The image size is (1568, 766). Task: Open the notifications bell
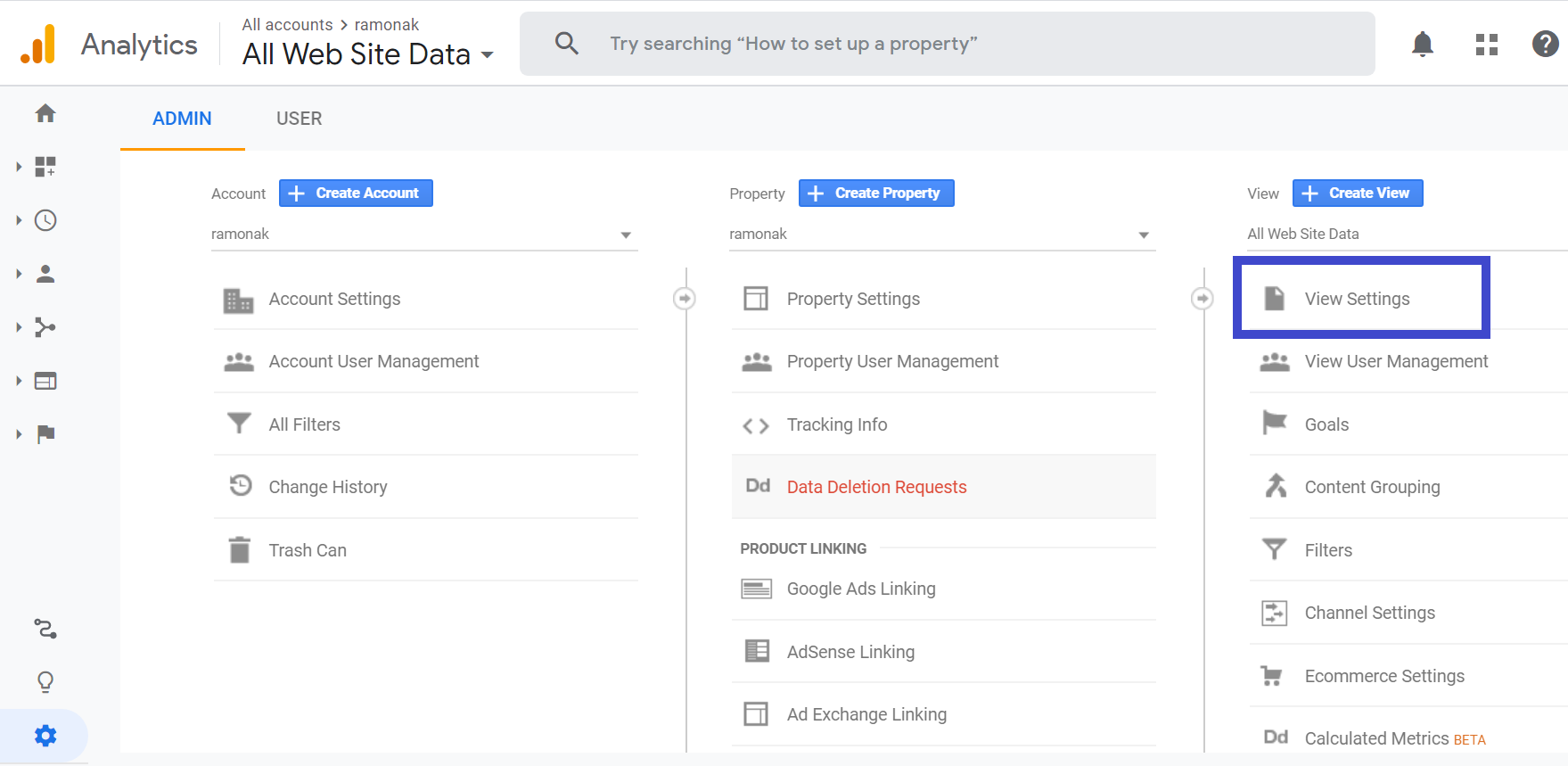(1423, 44)
